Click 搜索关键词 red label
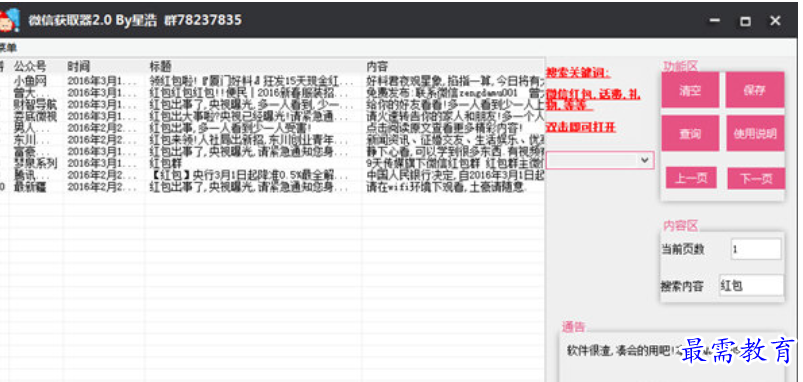 click(578, 73)
